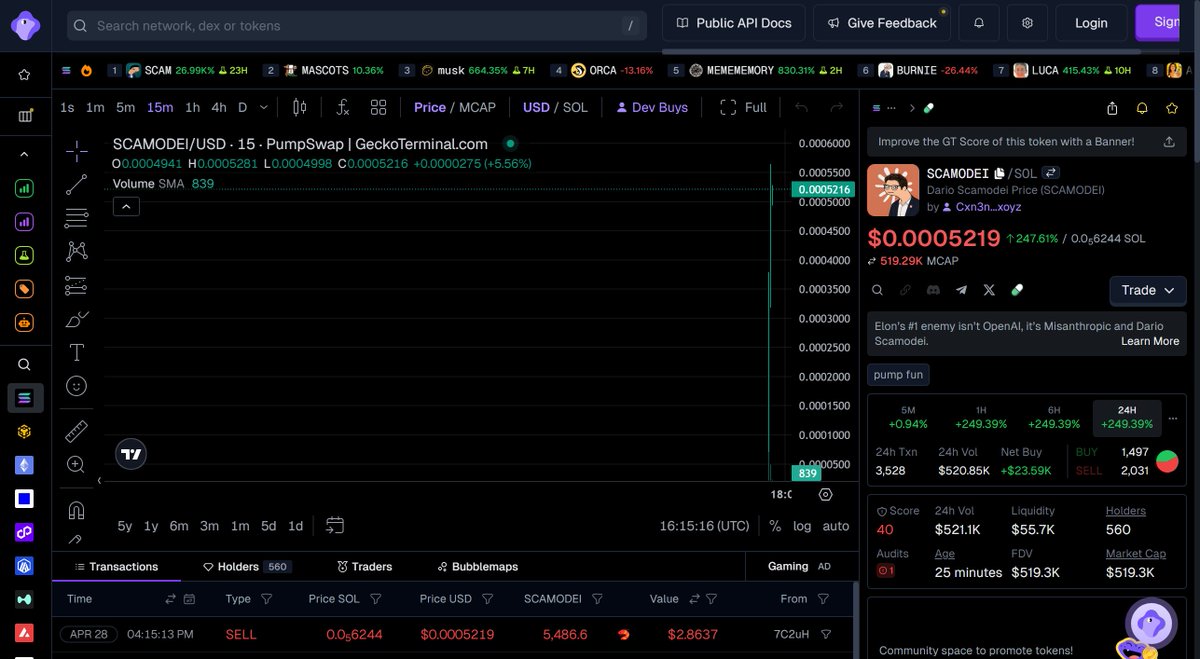Collapse the chart indicator legend
This screenshot has height=659, width=1200.
click(126, 206)
